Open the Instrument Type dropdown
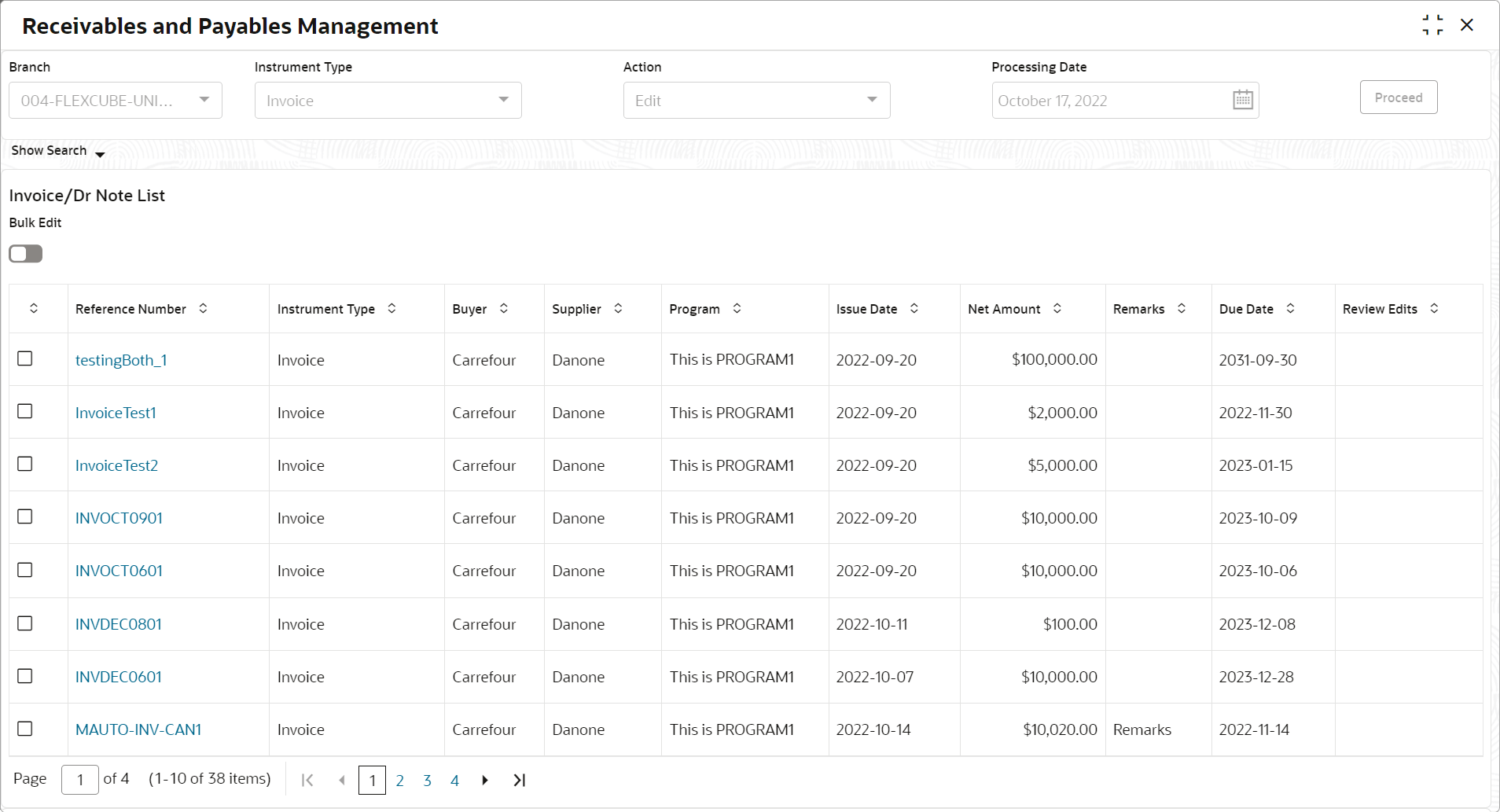The height and width of the screenshot is (812, 1500). pyautogui.click(x=388, y=100)
